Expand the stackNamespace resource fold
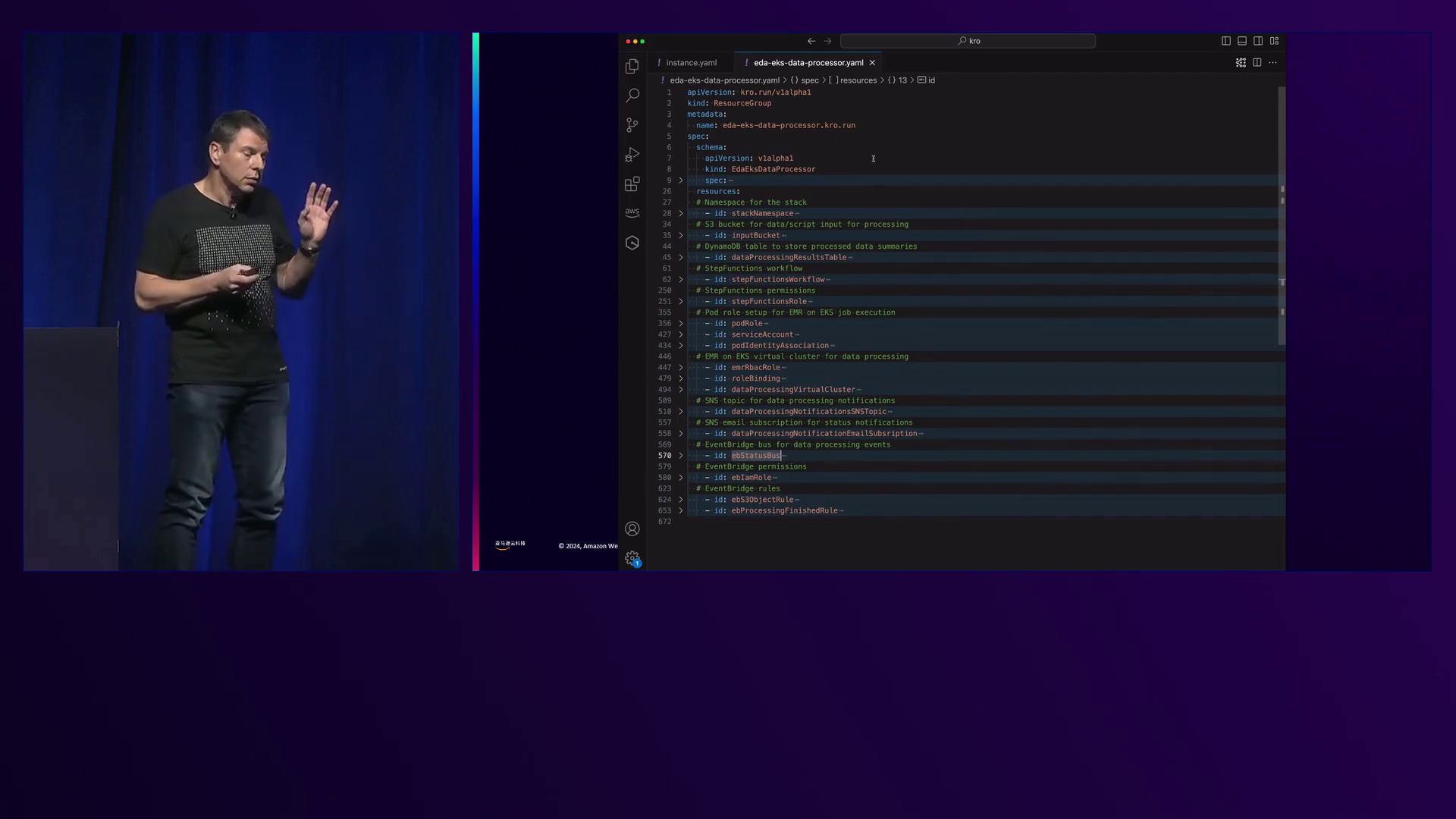 tap(681, 214)
